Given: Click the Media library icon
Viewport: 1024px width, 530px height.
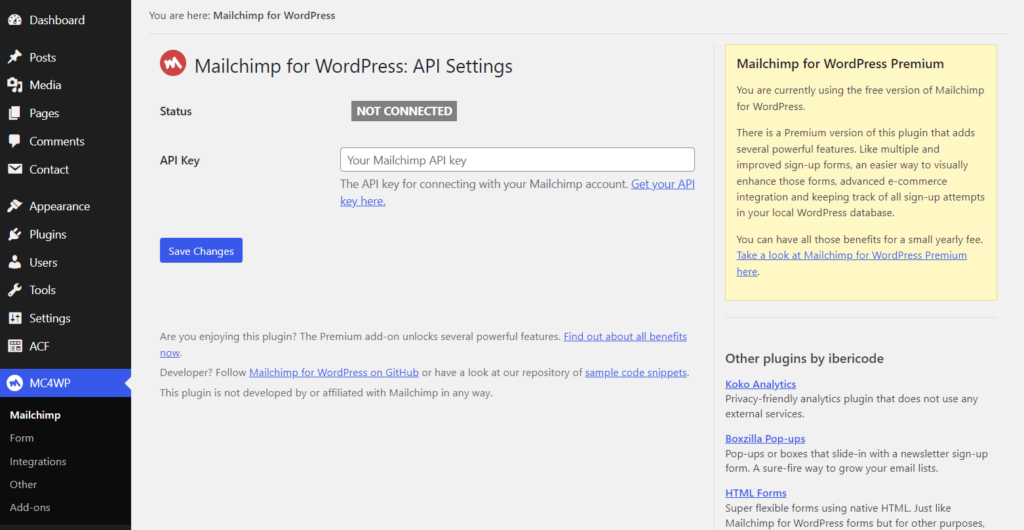Looking at the screenshot, I should [x=14, y=86].
